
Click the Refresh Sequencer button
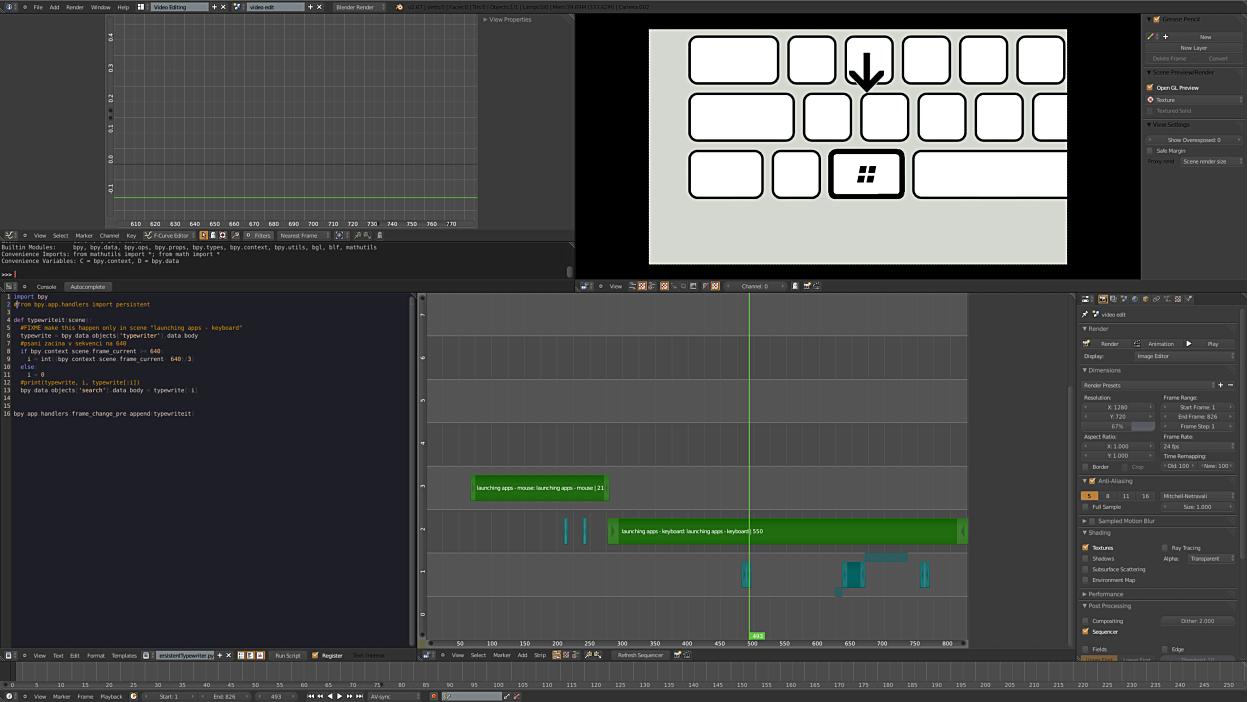click(x=640, y=655)
